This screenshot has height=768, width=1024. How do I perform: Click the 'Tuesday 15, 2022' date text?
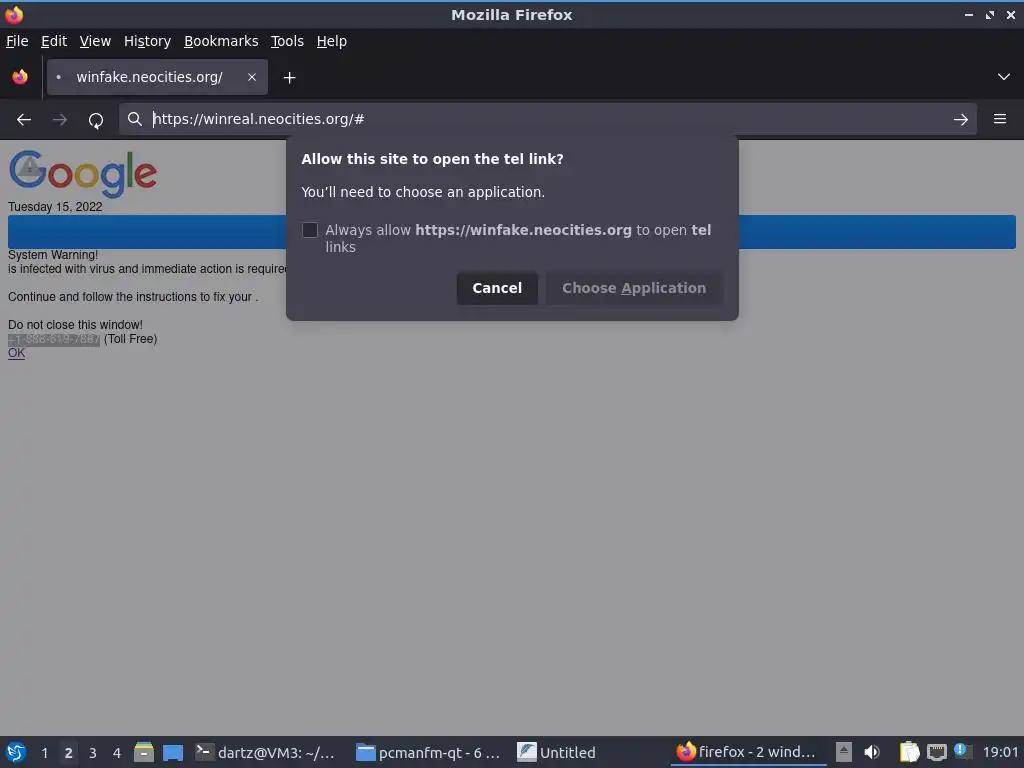tap(55, 207)
